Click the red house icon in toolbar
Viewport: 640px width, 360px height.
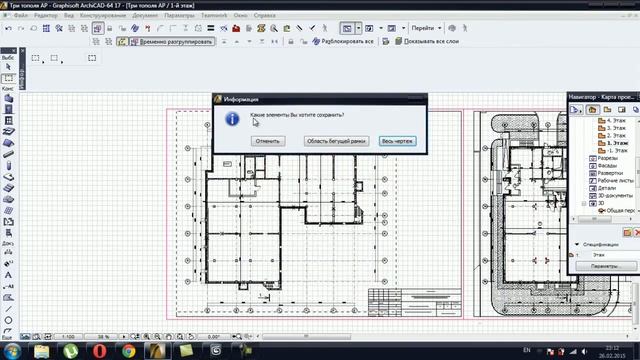pos(236,29)
